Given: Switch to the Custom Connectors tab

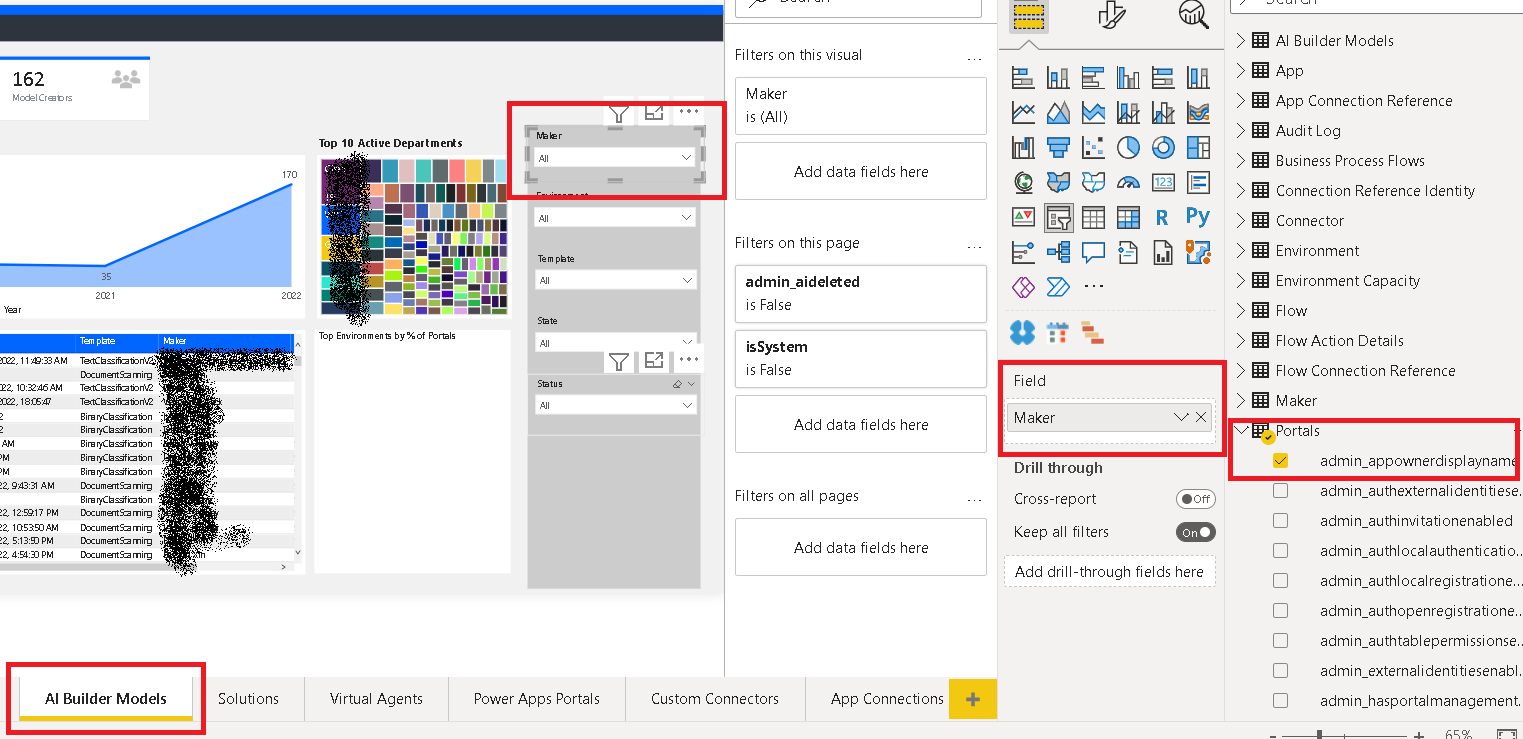Looking at the screenshot, I should pos(715,698).
